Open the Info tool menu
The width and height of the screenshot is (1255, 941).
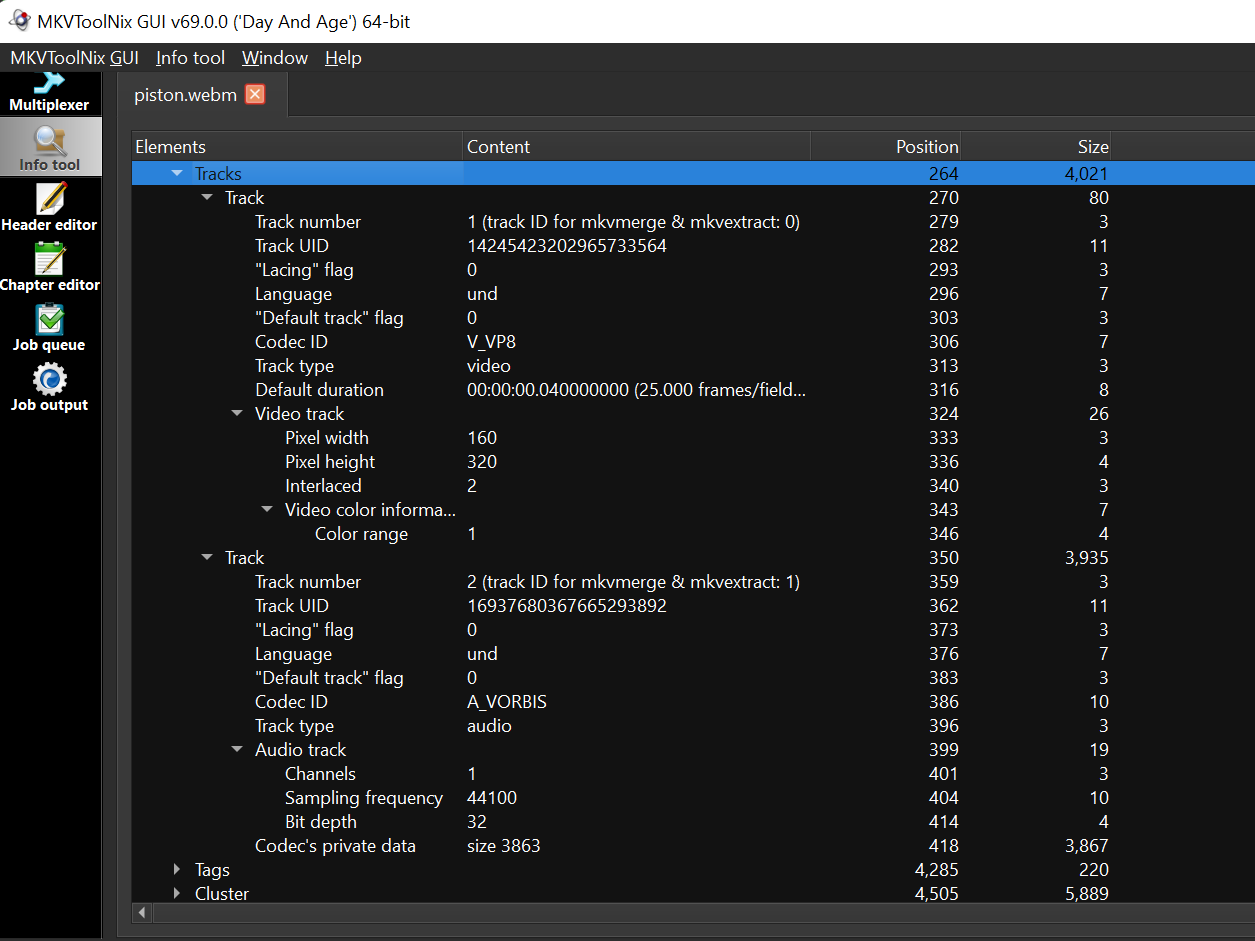190,58
